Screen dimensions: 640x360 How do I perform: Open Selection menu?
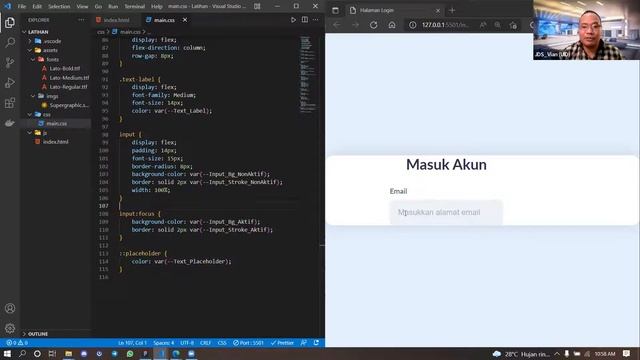point(59,7)
